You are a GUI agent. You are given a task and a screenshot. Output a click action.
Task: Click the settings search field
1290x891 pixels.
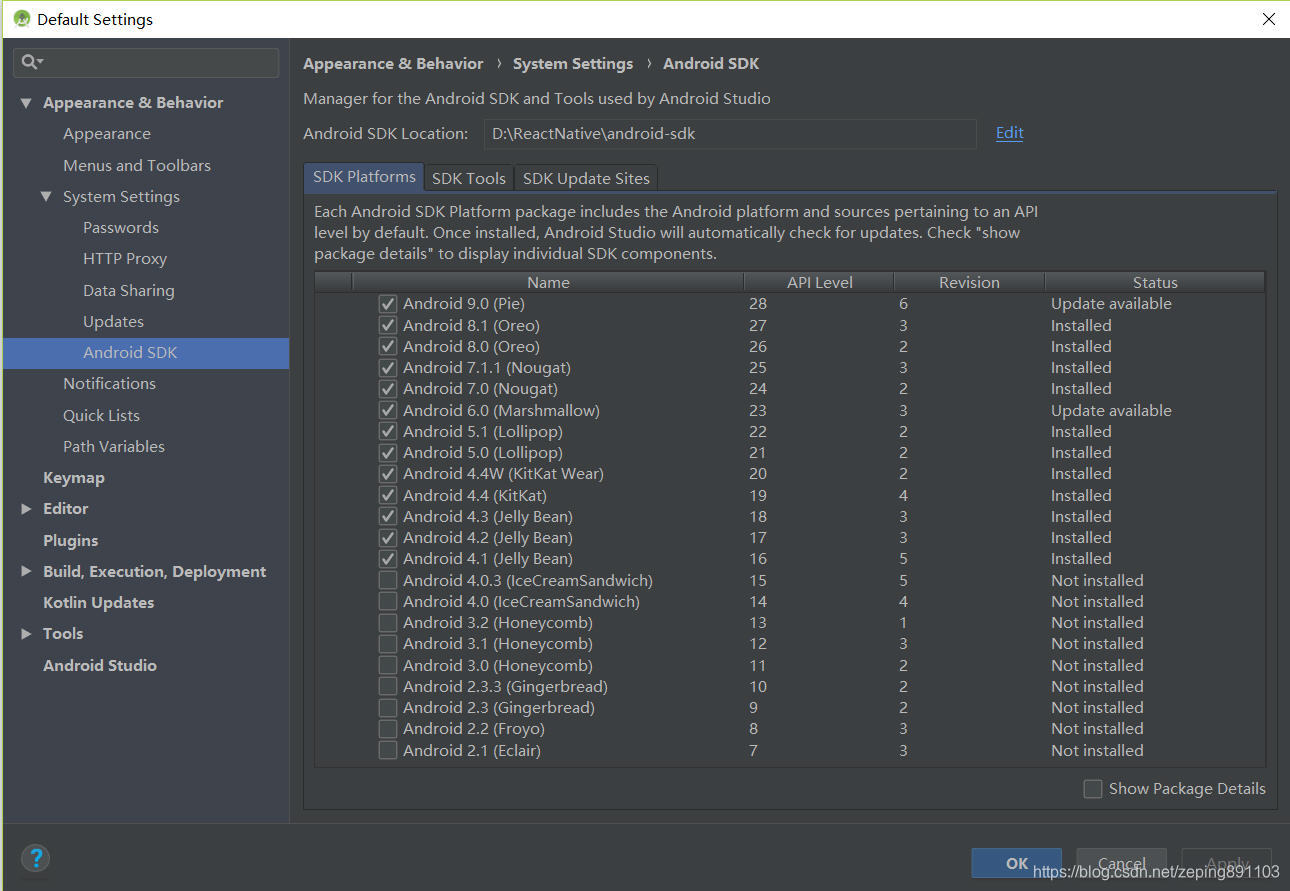pyautogui.click(x=146, y=62)
